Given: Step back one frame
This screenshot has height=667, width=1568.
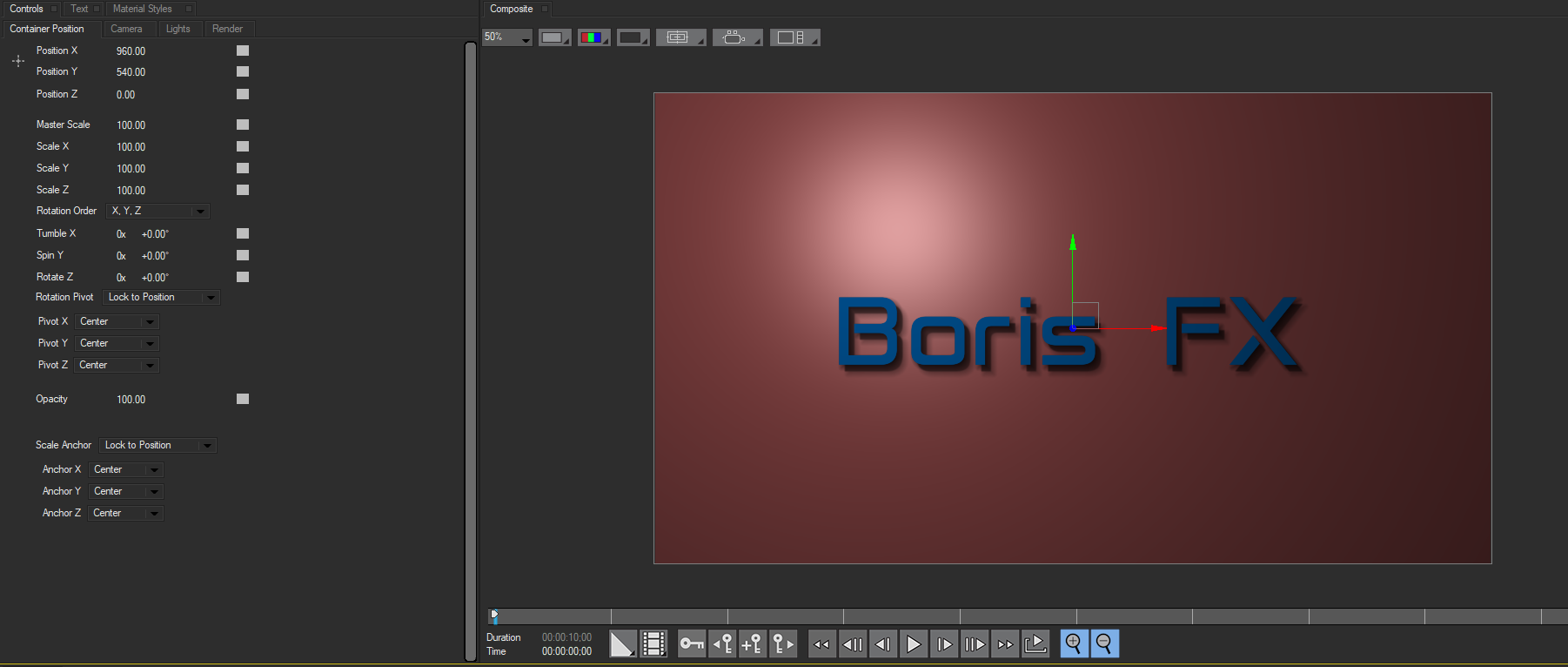Looking at the screenshot, I should pos(883,644).
